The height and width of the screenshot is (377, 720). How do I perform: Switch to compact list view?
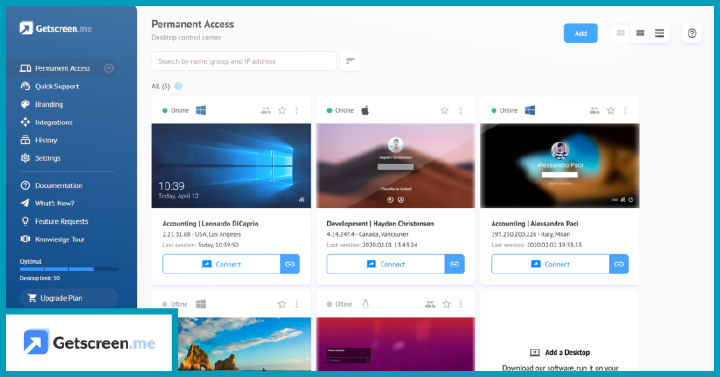coord(659,33)
